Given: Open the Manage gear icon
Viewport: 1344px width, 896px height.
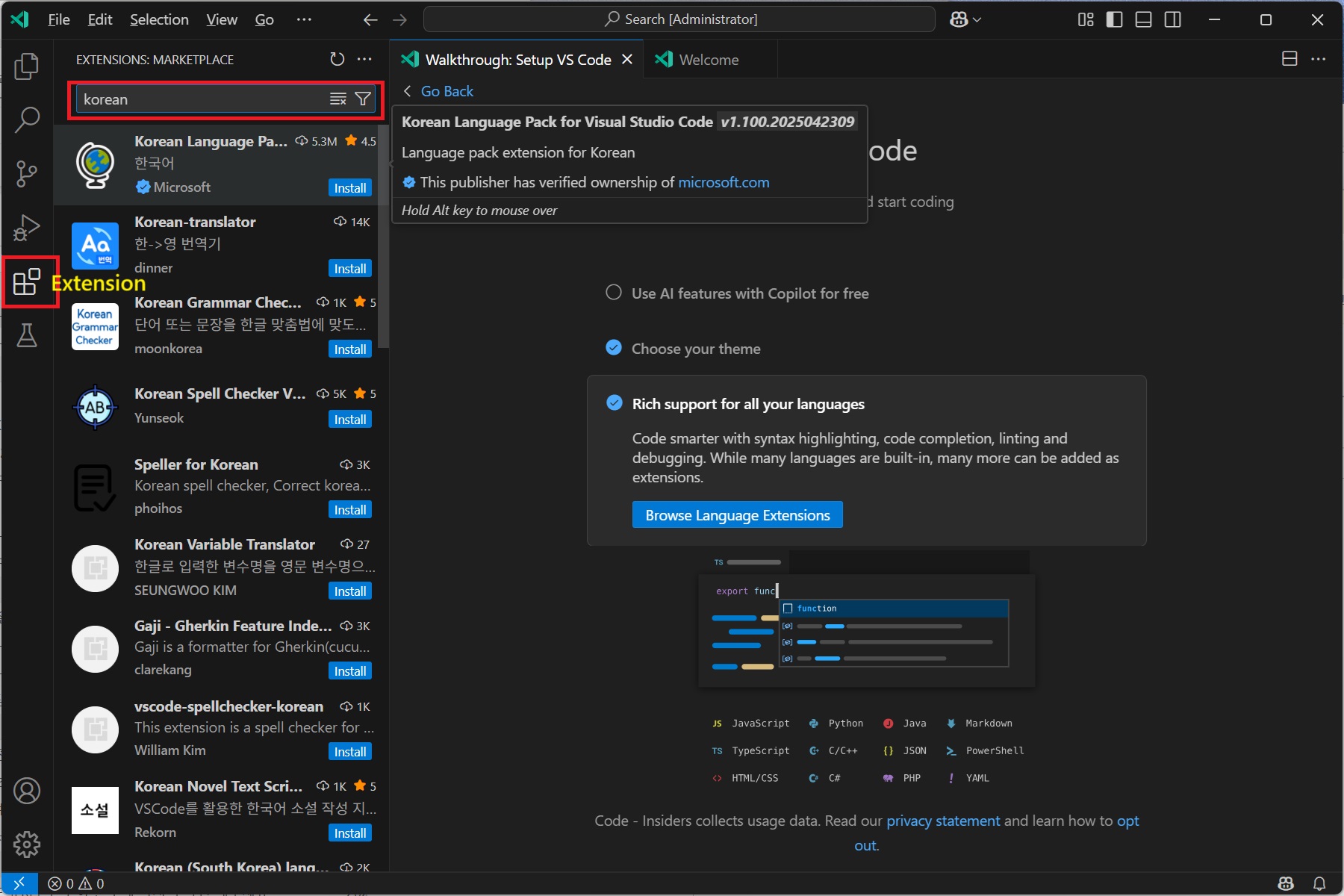Looking at the screenshot, I should [x=27, y=844].
